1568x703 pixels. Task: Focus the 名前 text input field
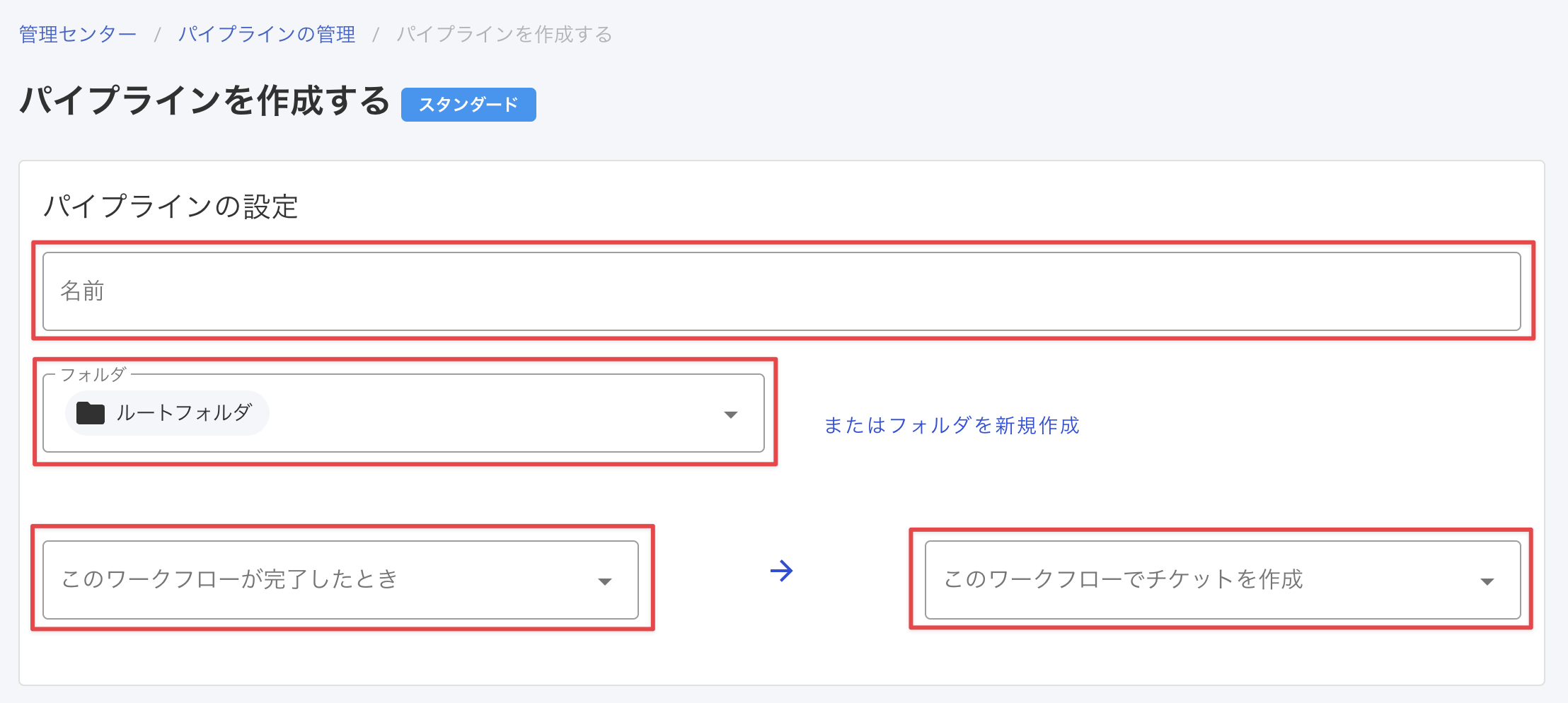point(781,291)
